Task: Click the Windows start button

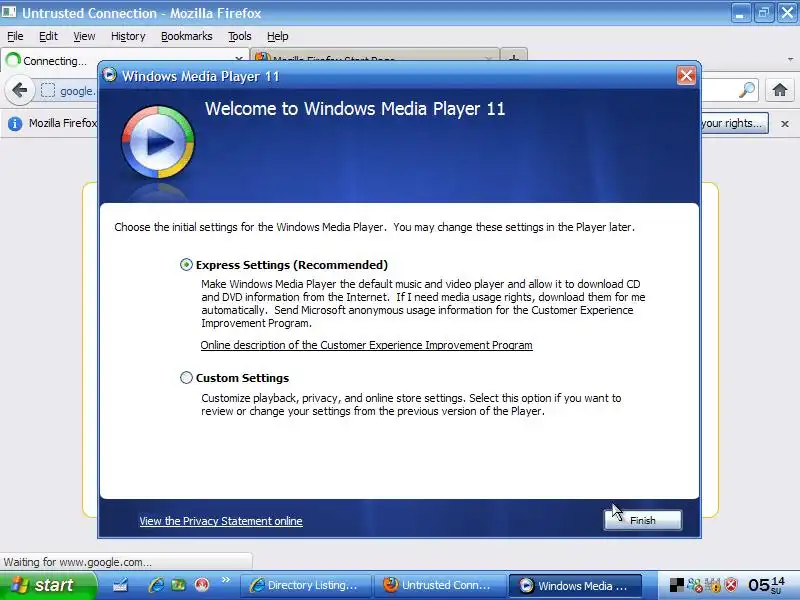Action: coord(48,585)
